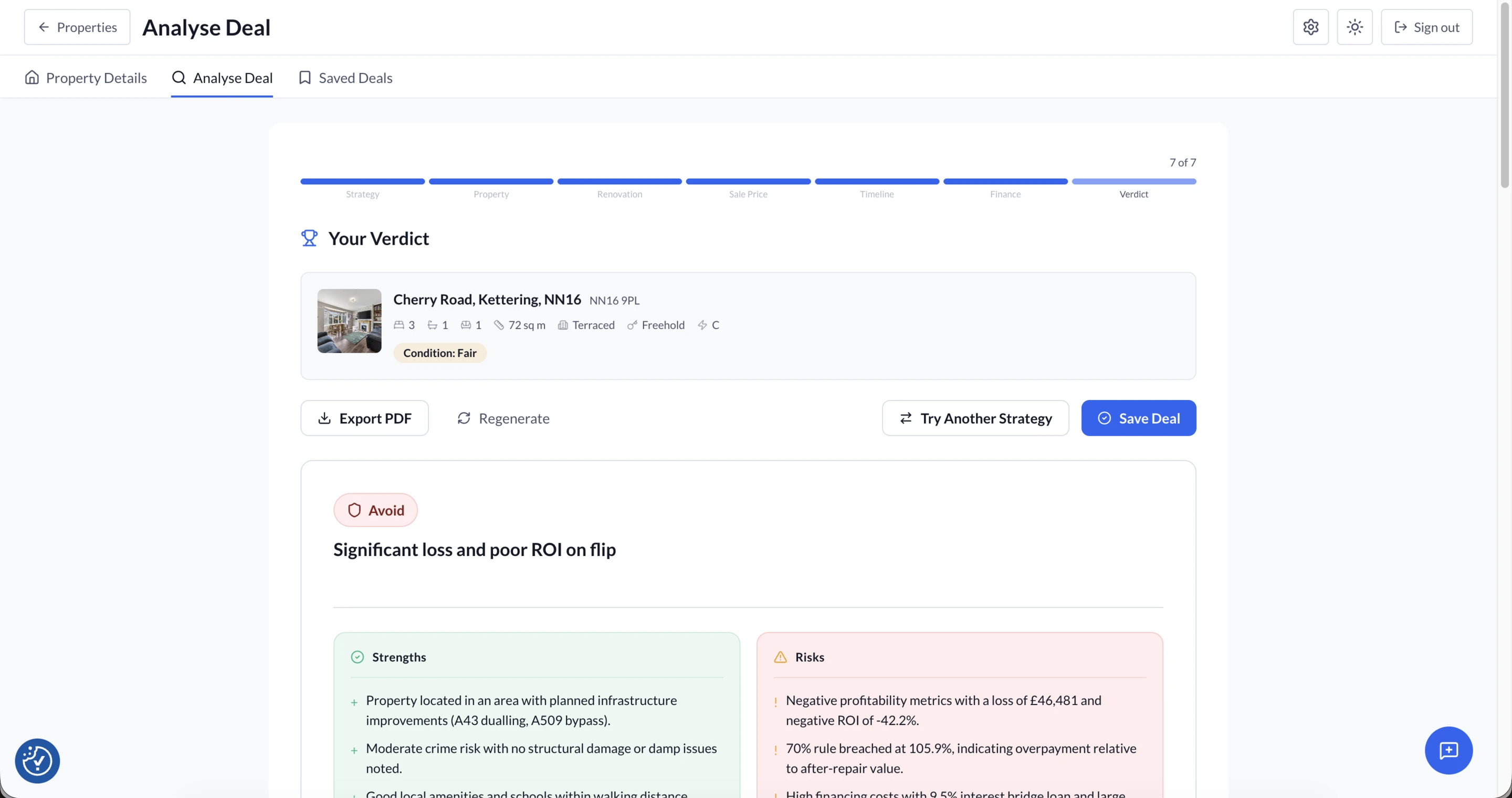Screen dimensions: 1512x798
Task: Click 'Significant loss and poor ROI' heading
Action: [x=474, y=550]
